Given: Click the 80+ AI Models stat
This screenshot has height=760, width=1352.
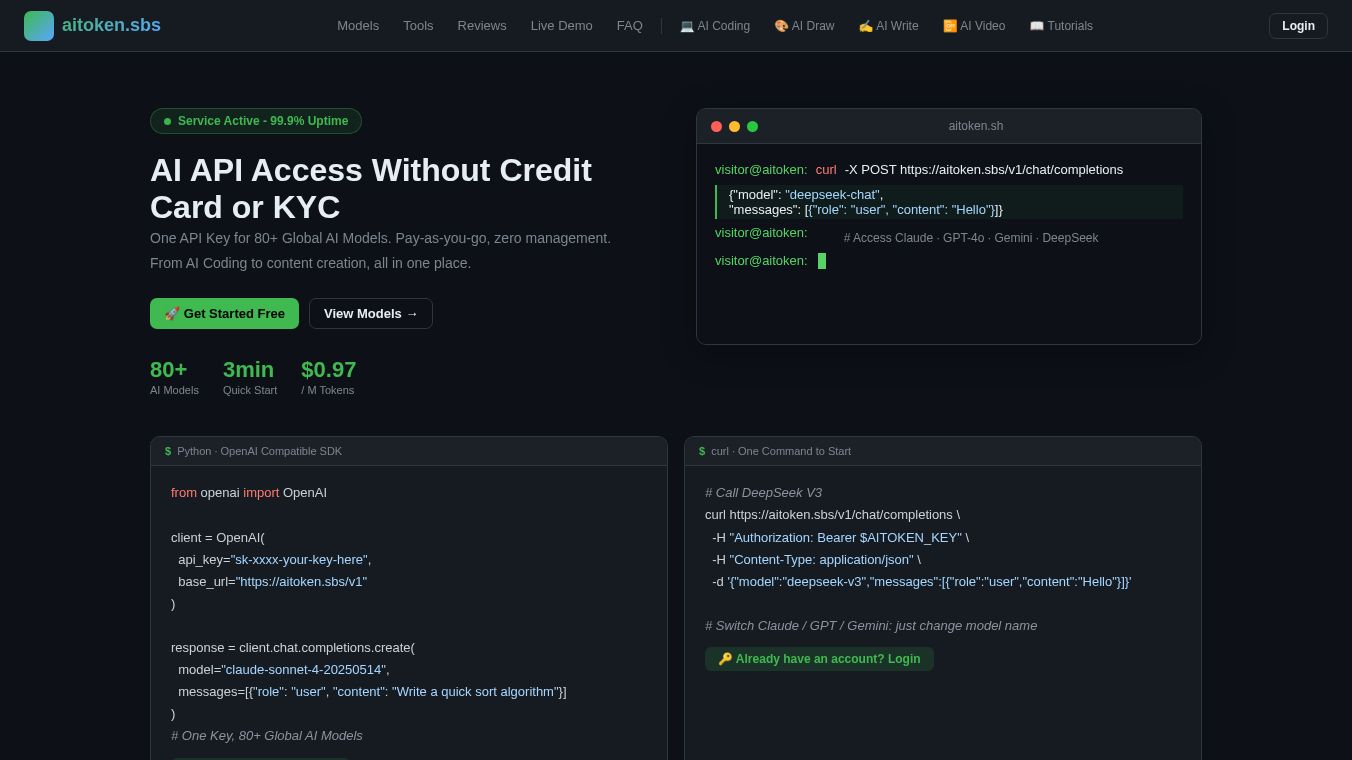Looking at the screenshot, I should [x=174, y=377].
